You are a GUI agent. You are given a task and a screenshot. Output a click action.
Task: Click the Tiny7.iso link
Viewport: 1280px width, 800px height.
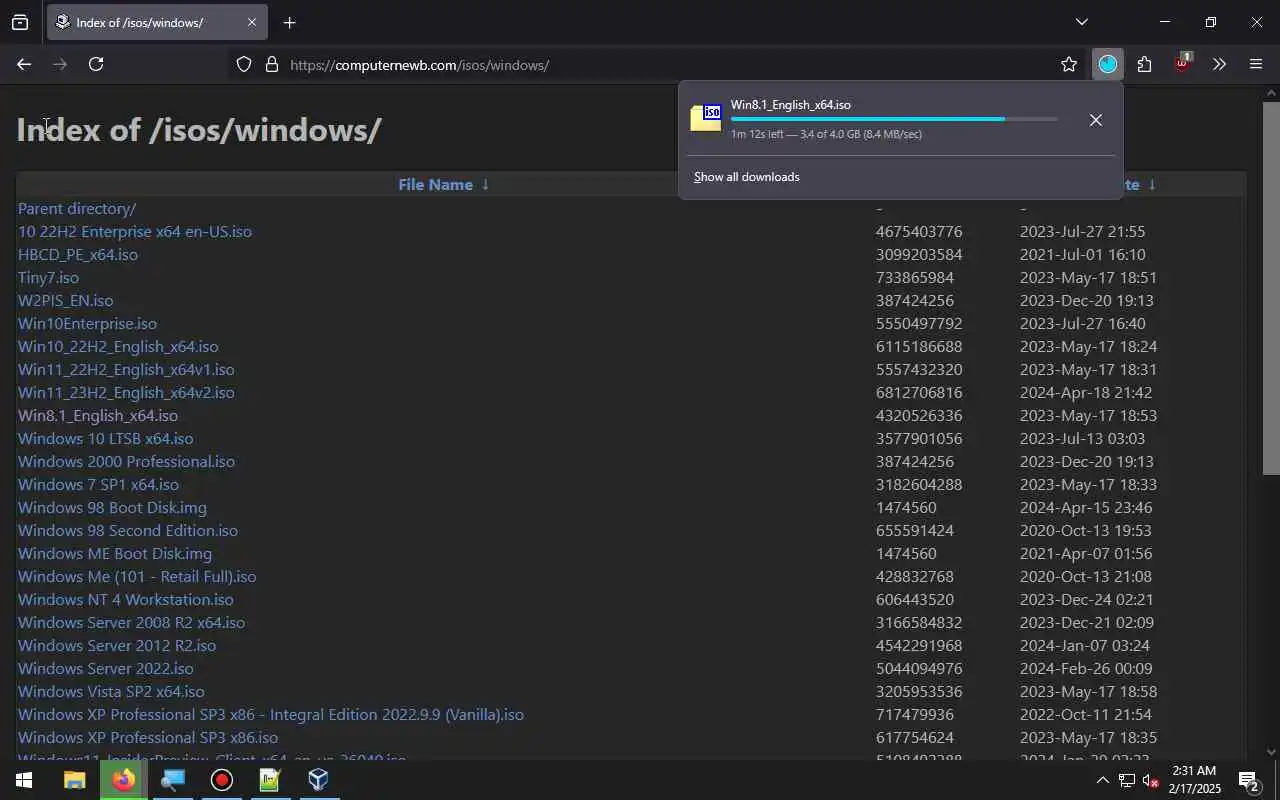click(x=48, y=277)
